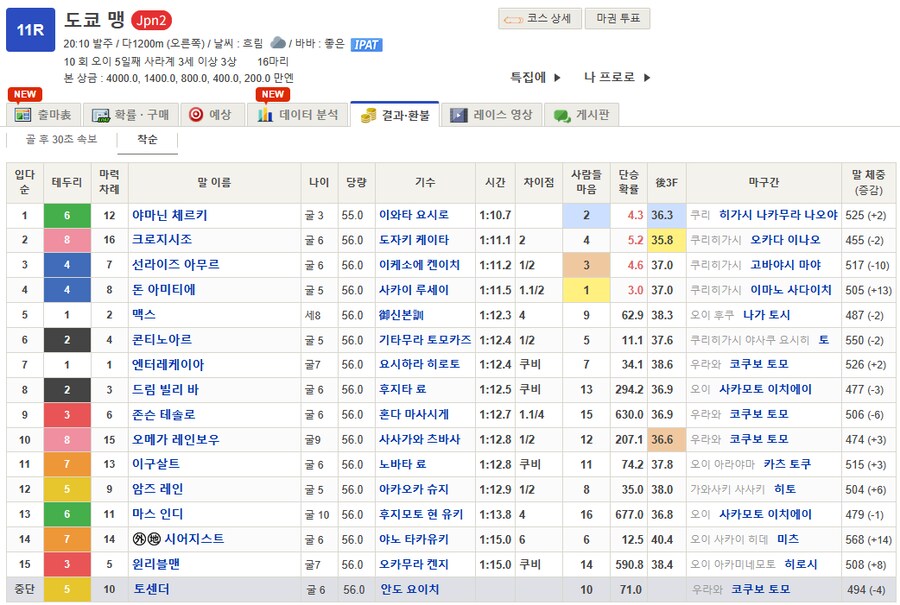Screen dimensions: 900x605
Task: Click the speech bubble icon for 게시판
Action: tap(562, 115)
